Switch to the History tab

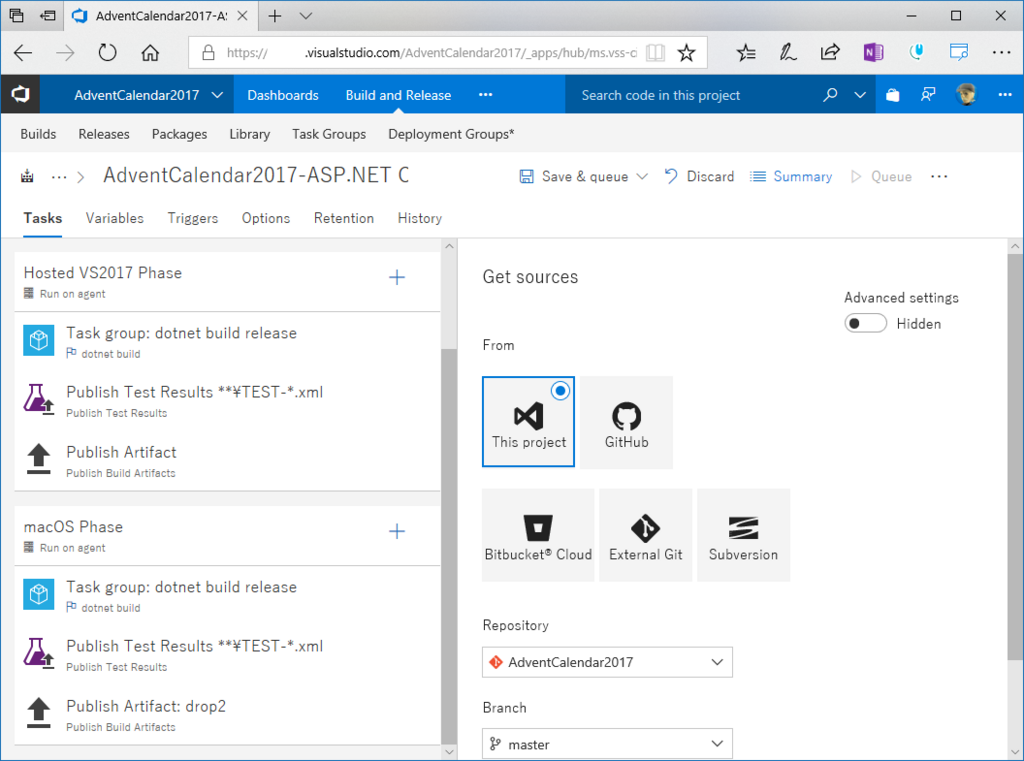coord(419,218)
